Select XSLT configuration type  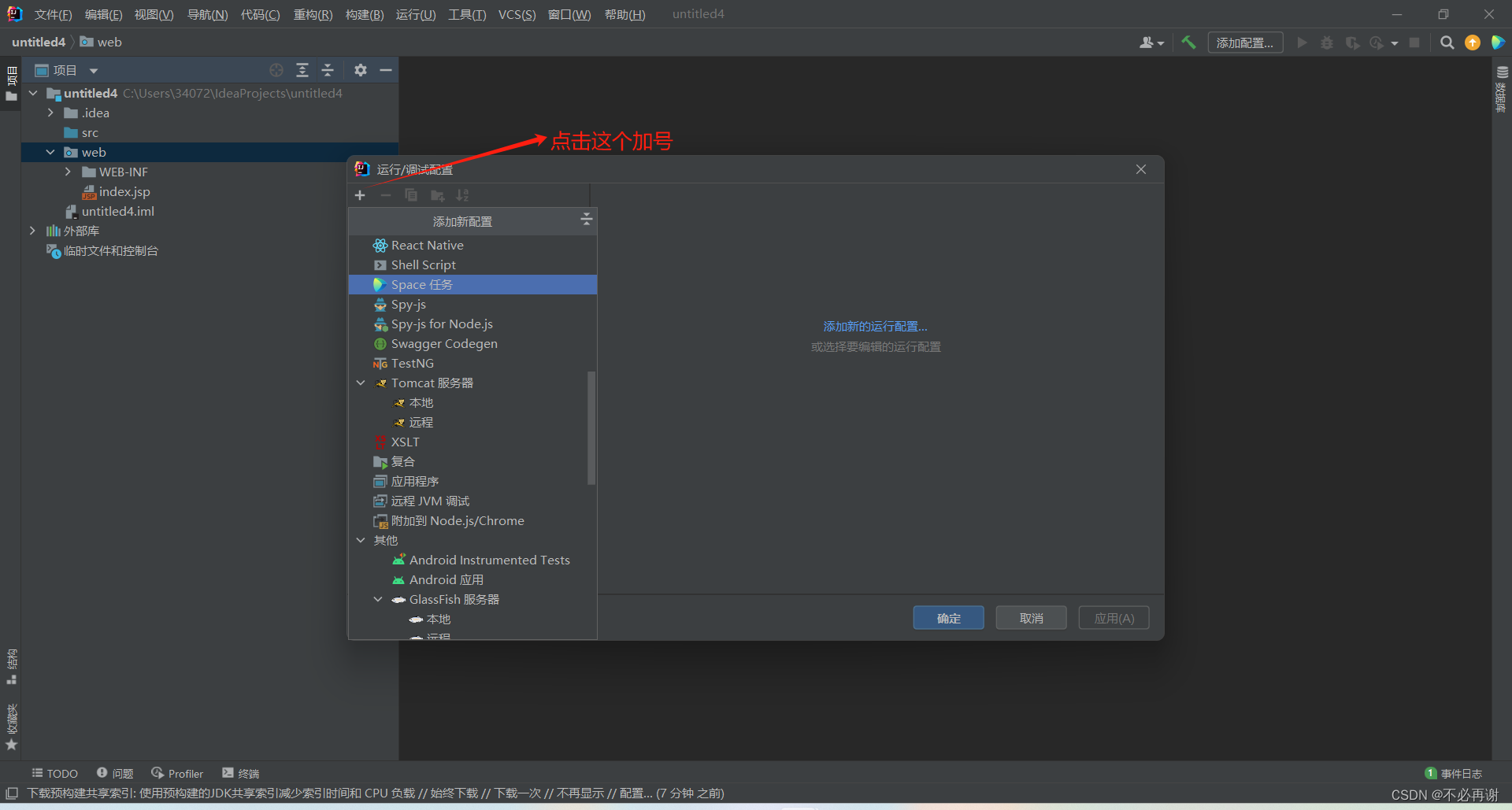(472, 442)
